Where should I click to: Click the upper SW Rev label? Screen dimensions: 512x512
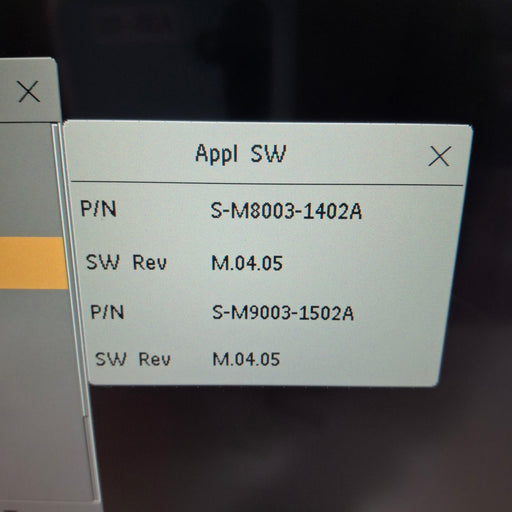point(126,262)
